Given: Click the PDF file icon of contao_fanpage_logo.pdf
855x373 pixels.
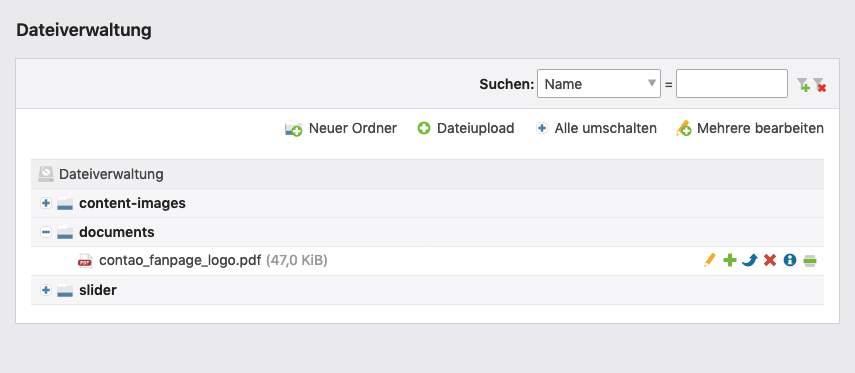Looking at the screenshot, I should [x=85, y=261].
